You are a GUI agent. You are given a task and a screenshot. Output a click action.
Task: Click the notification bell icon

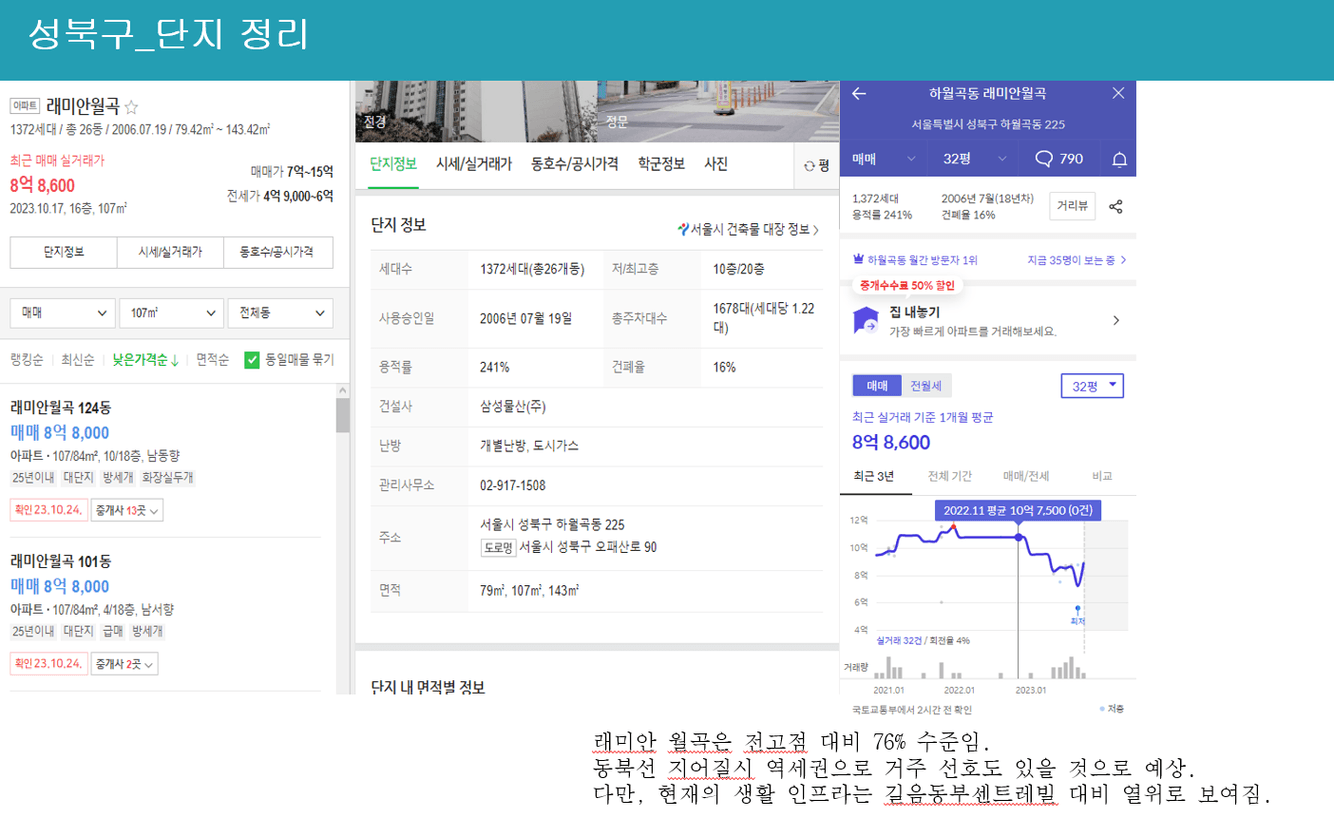pyautogui.click(x=1120, y=159)
